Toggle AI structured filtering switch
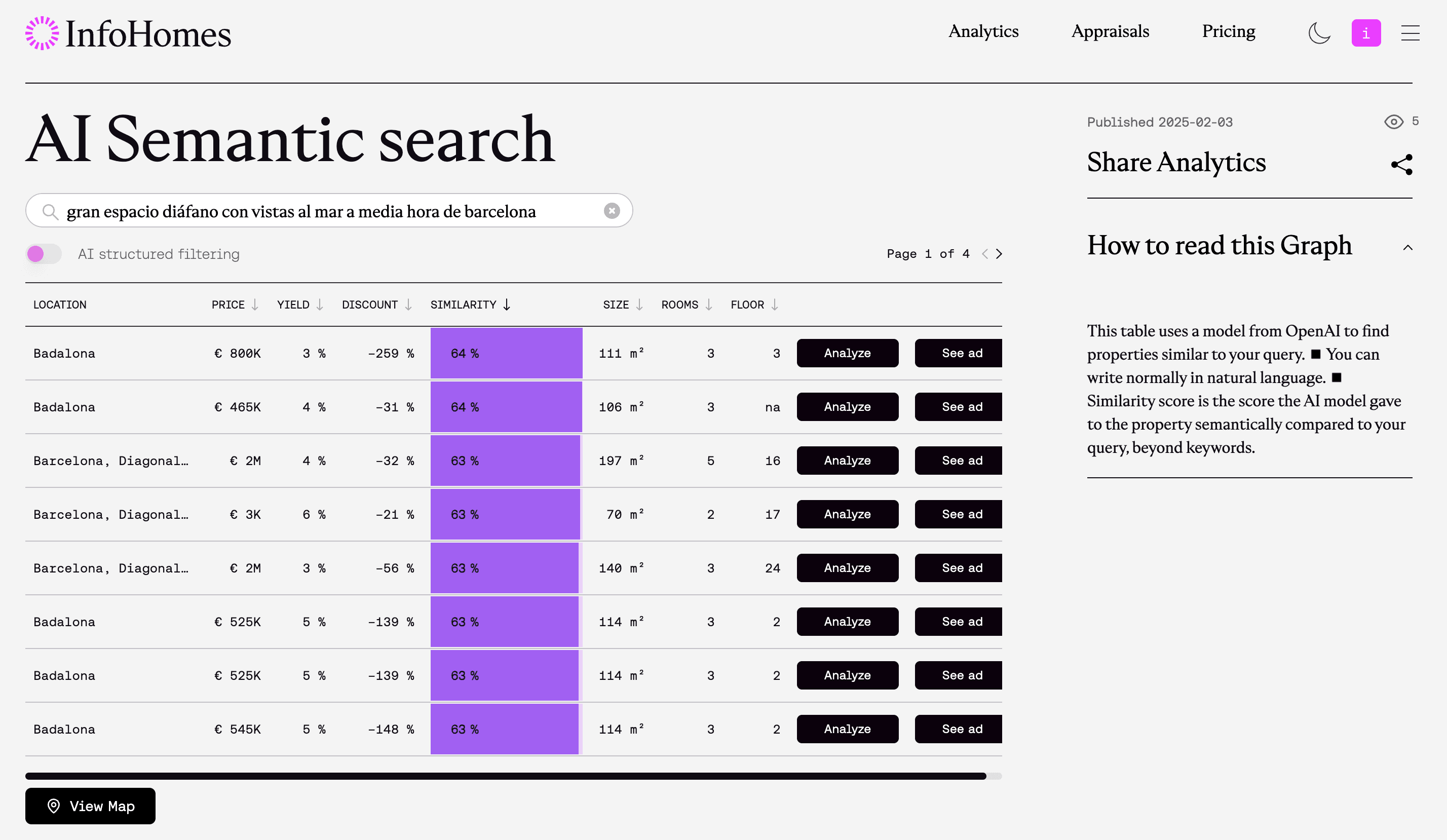 (44, 254)
